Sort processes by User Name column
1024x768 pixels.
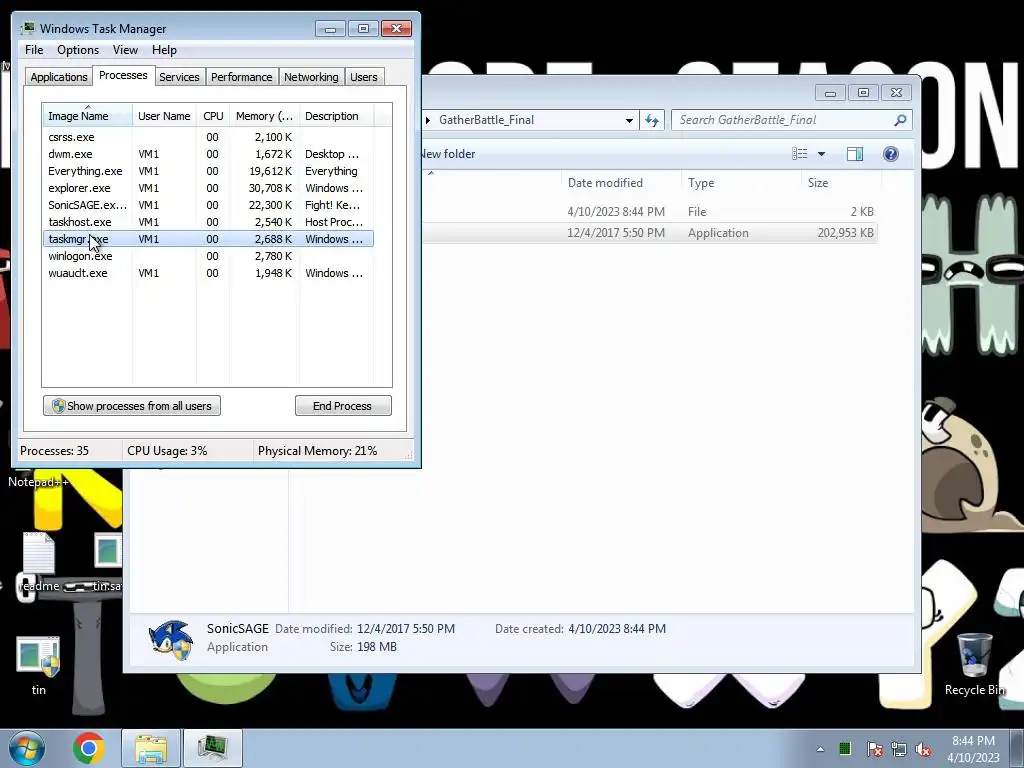164,116
